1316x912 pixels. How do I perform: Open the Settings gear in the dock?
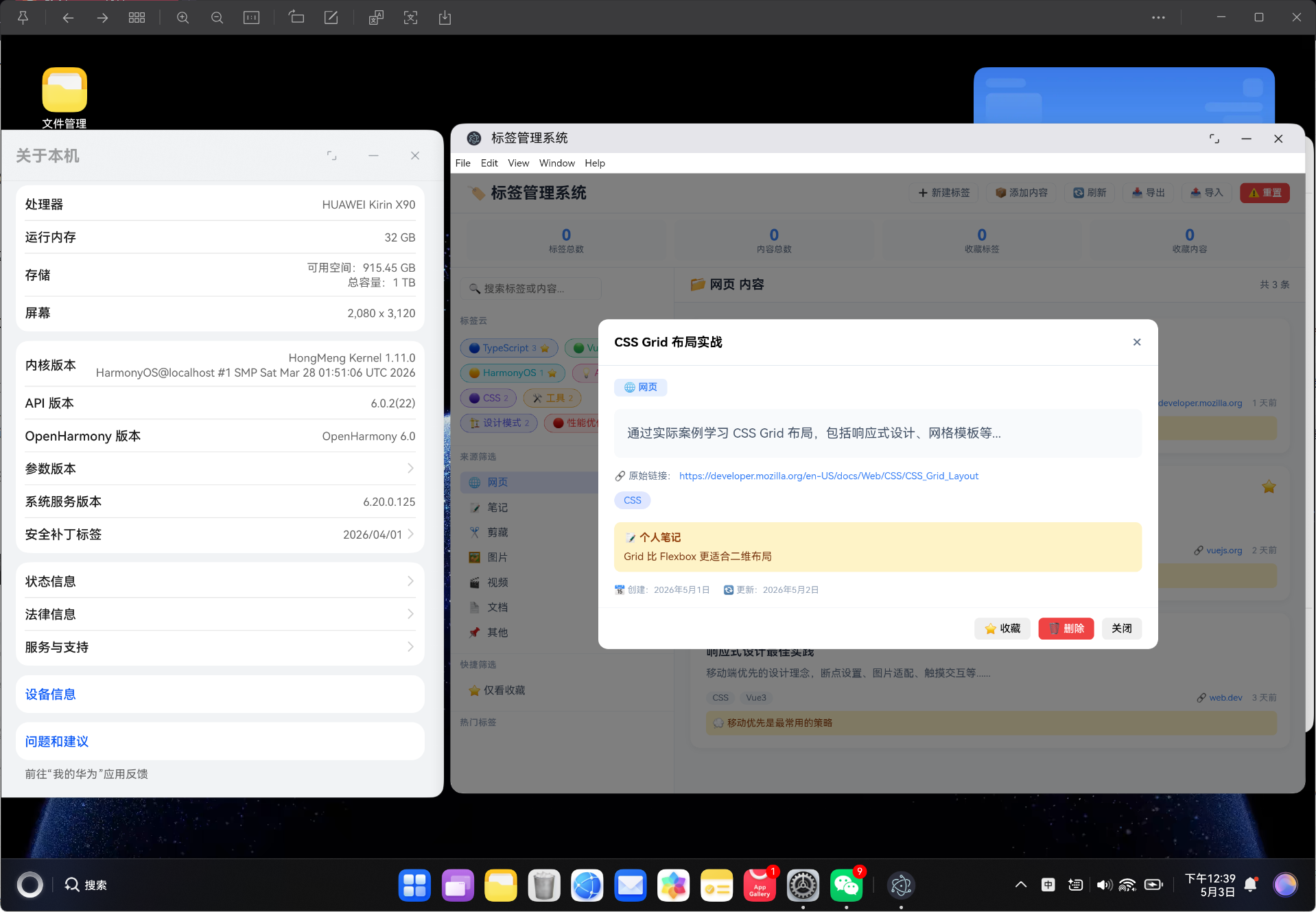(x=803, y=885)
